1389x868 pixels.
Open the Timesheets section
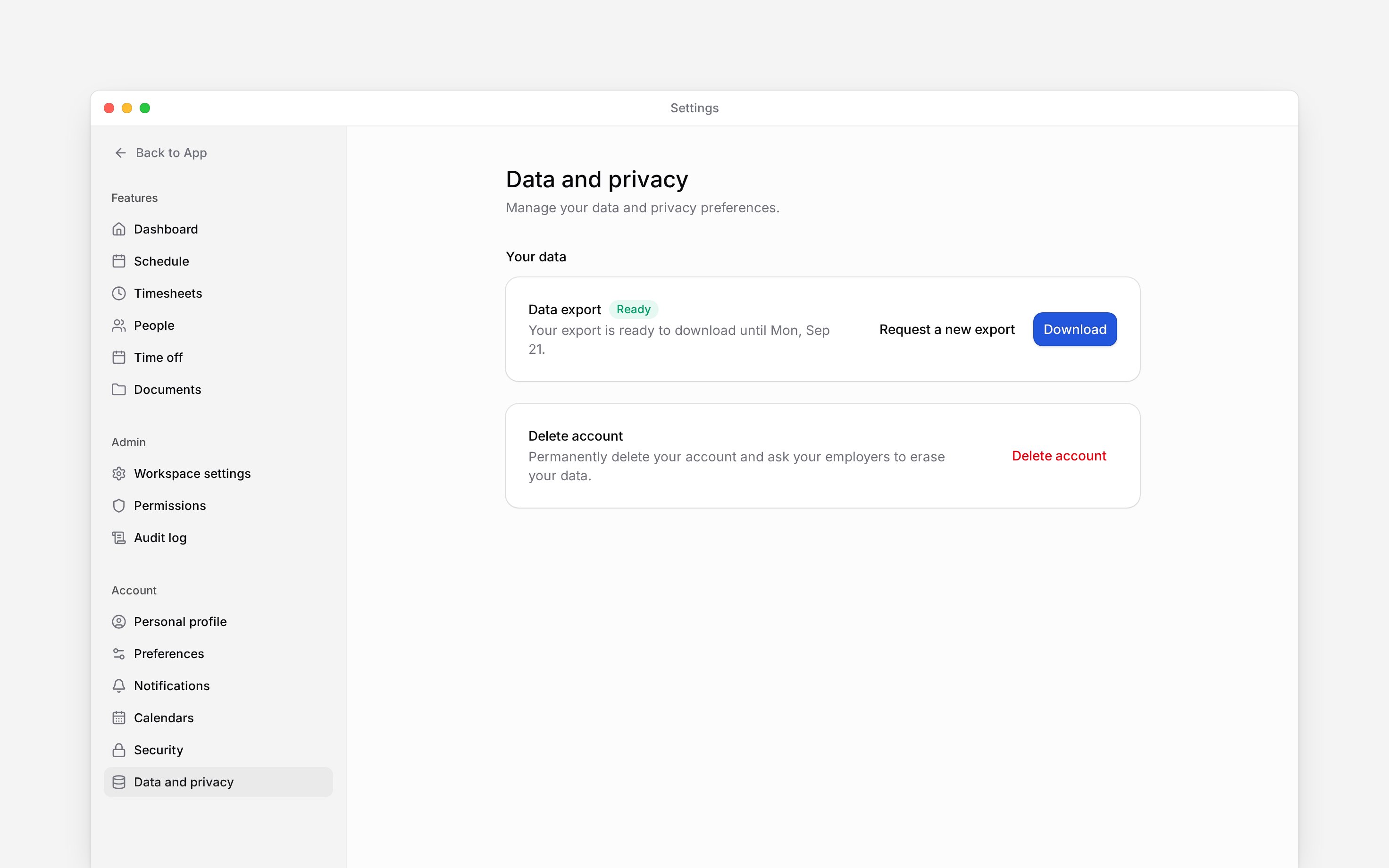[x=218, y=293]
